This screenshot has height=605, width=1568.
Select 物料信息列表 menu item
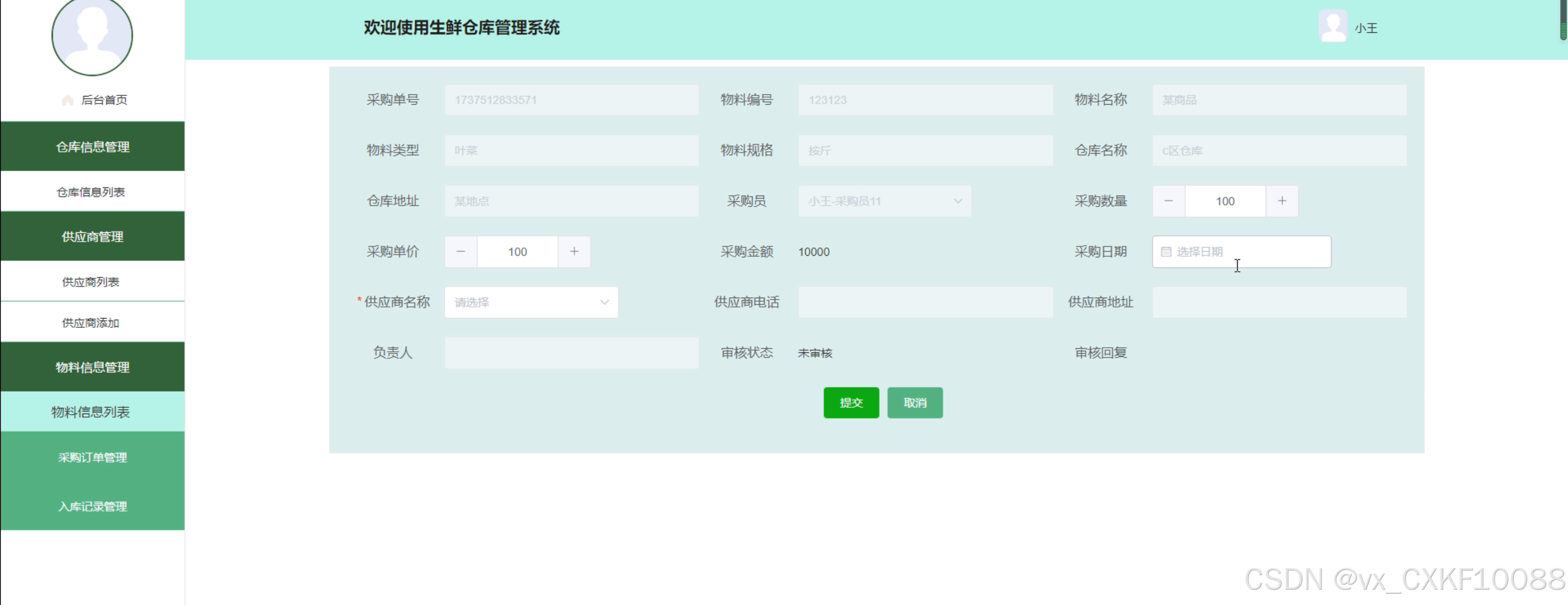tap(91, 412)
